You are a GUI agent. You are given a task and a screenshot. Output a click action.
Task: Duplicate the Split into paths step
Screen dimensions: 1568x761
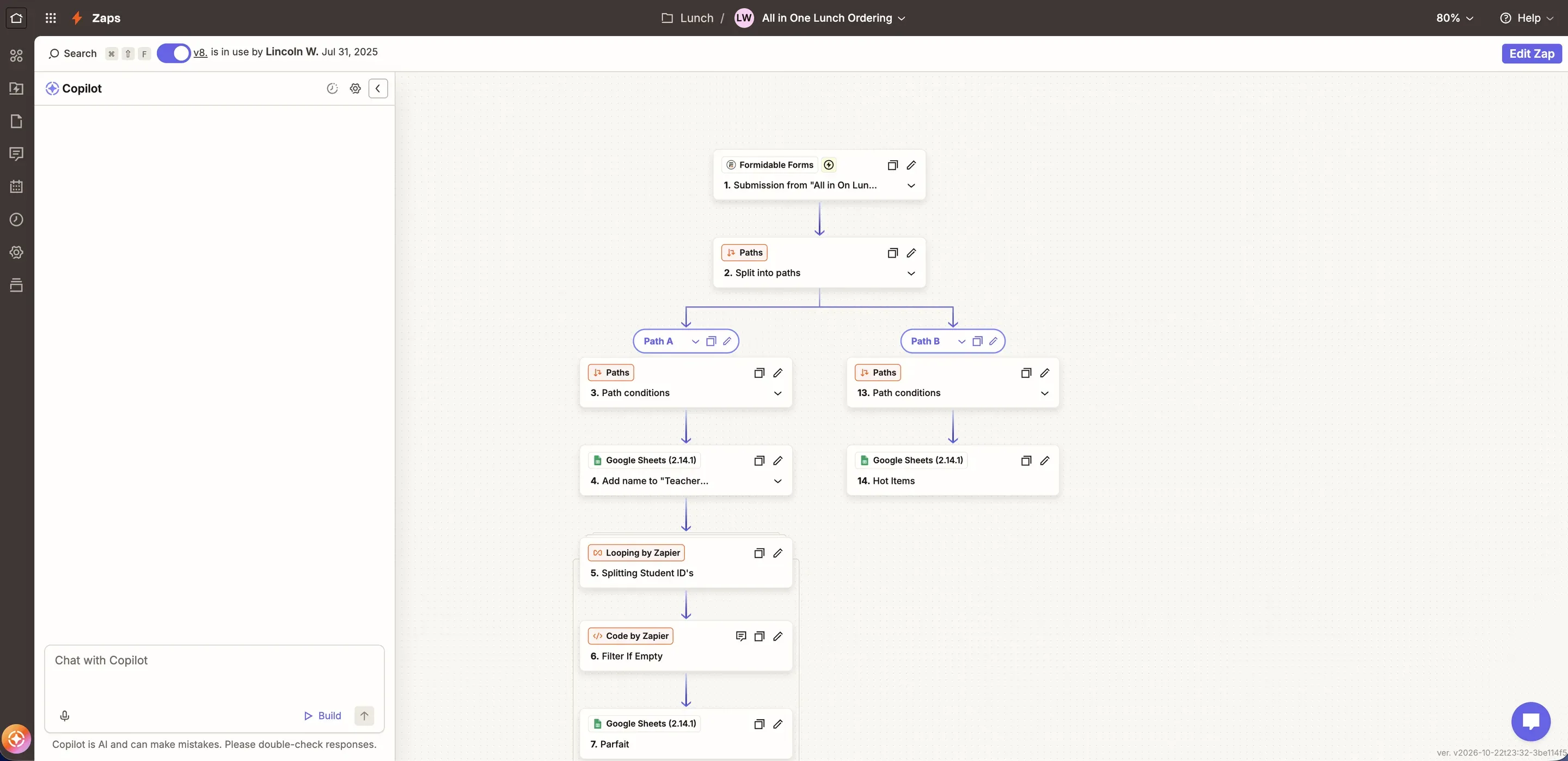[893, 253]
